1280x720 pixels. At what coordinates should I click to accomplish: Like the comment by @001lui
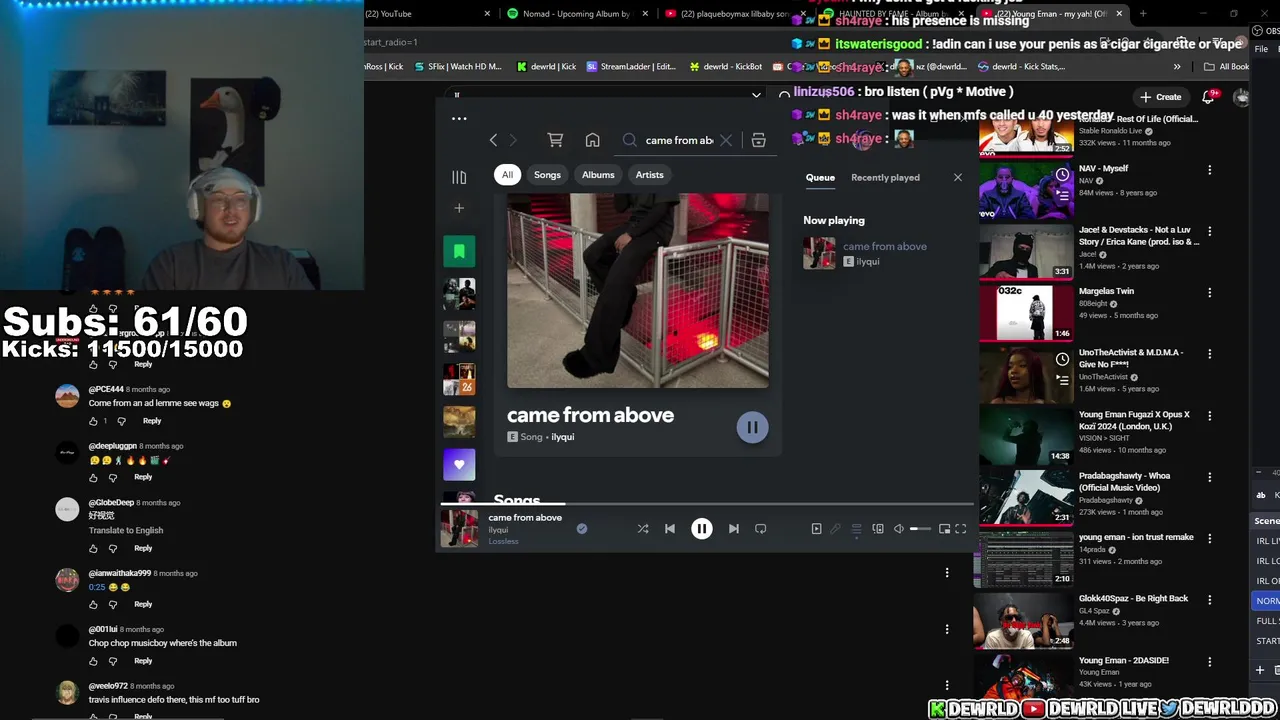[94, 661]
